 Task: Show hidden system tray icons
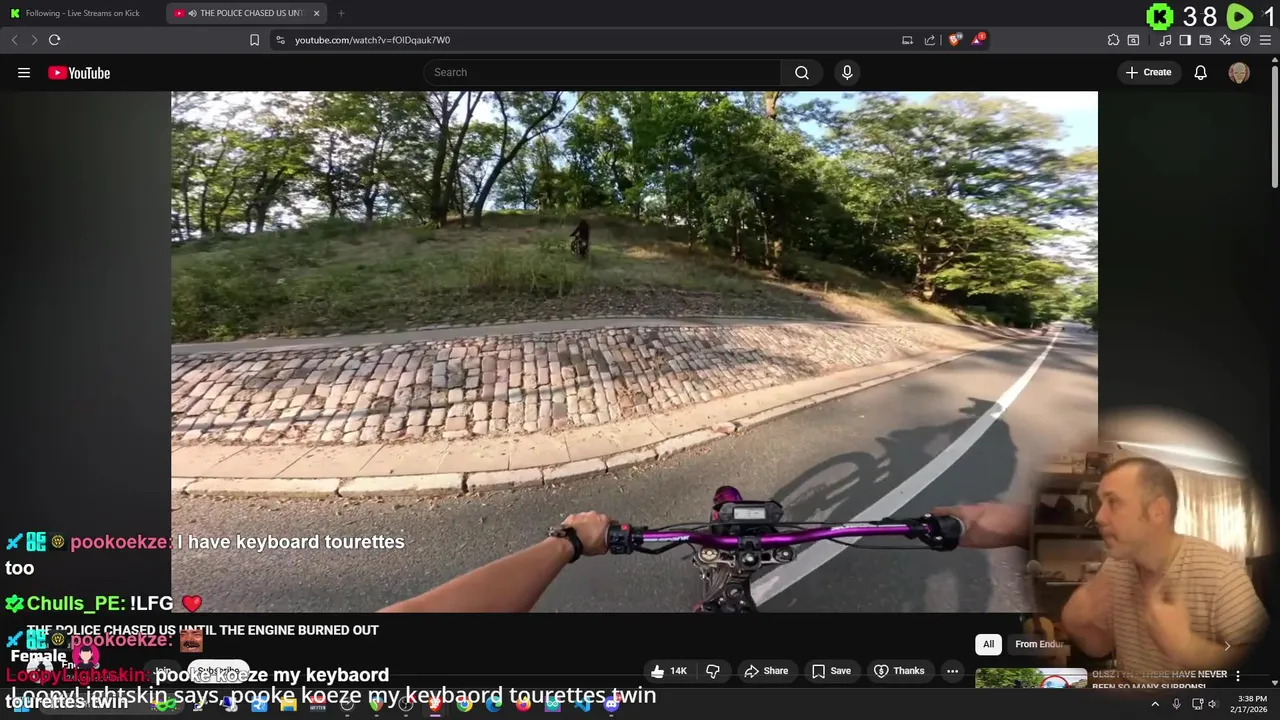coord(1155,704)
